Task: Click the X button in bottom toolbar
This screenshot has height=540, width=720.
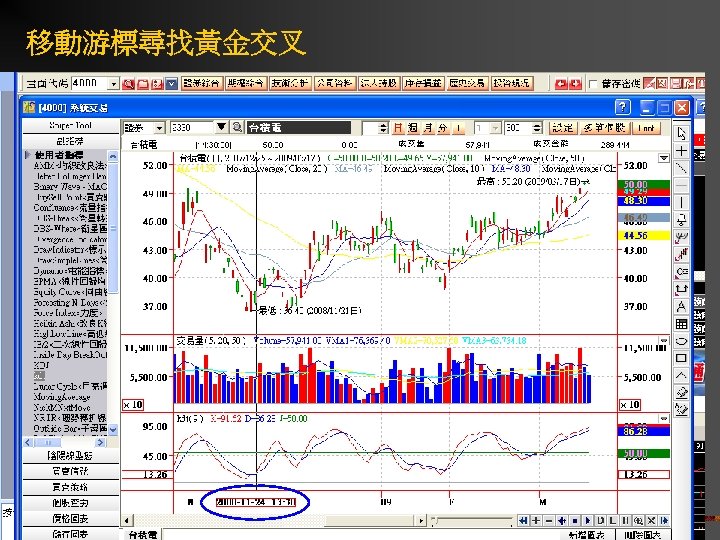Action: (x=651, y=521)
